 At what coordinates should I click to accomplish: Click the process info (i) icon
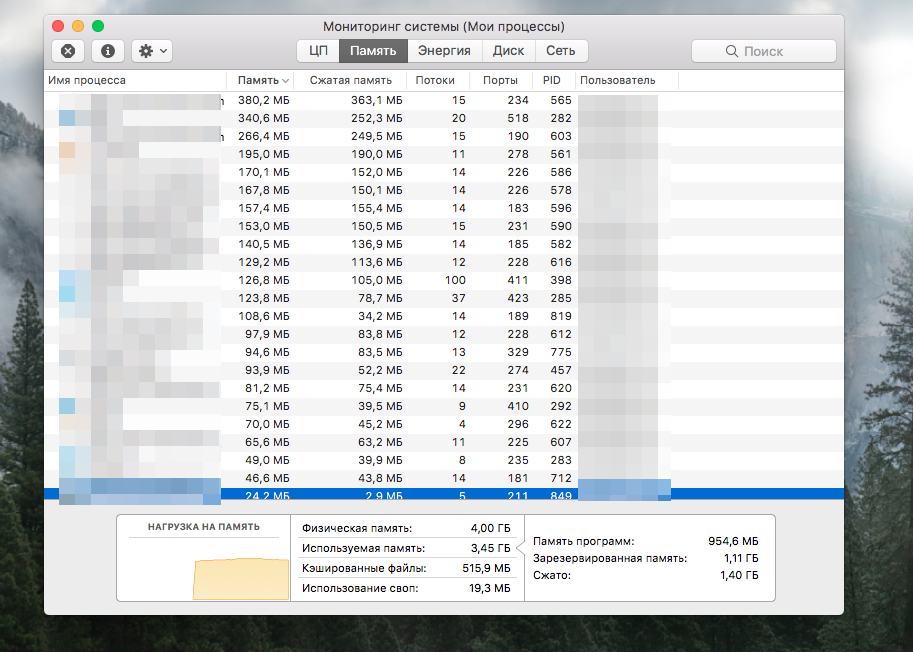108,51
